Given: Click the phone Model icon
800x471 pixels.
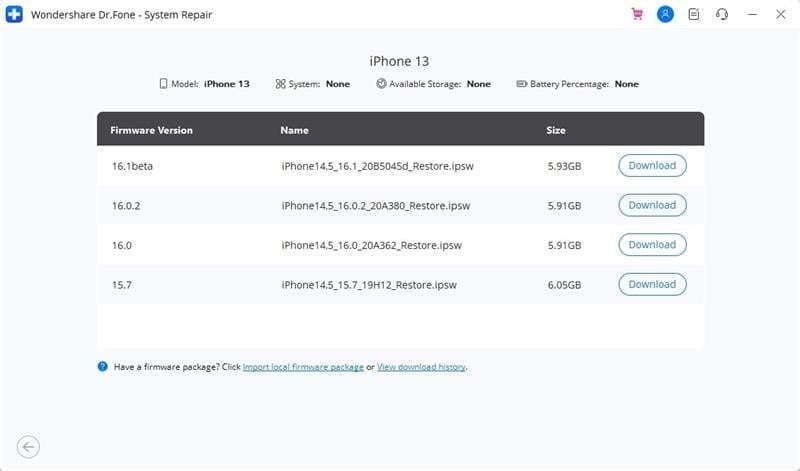Looking at the screenshot, I should click(163, 84).
